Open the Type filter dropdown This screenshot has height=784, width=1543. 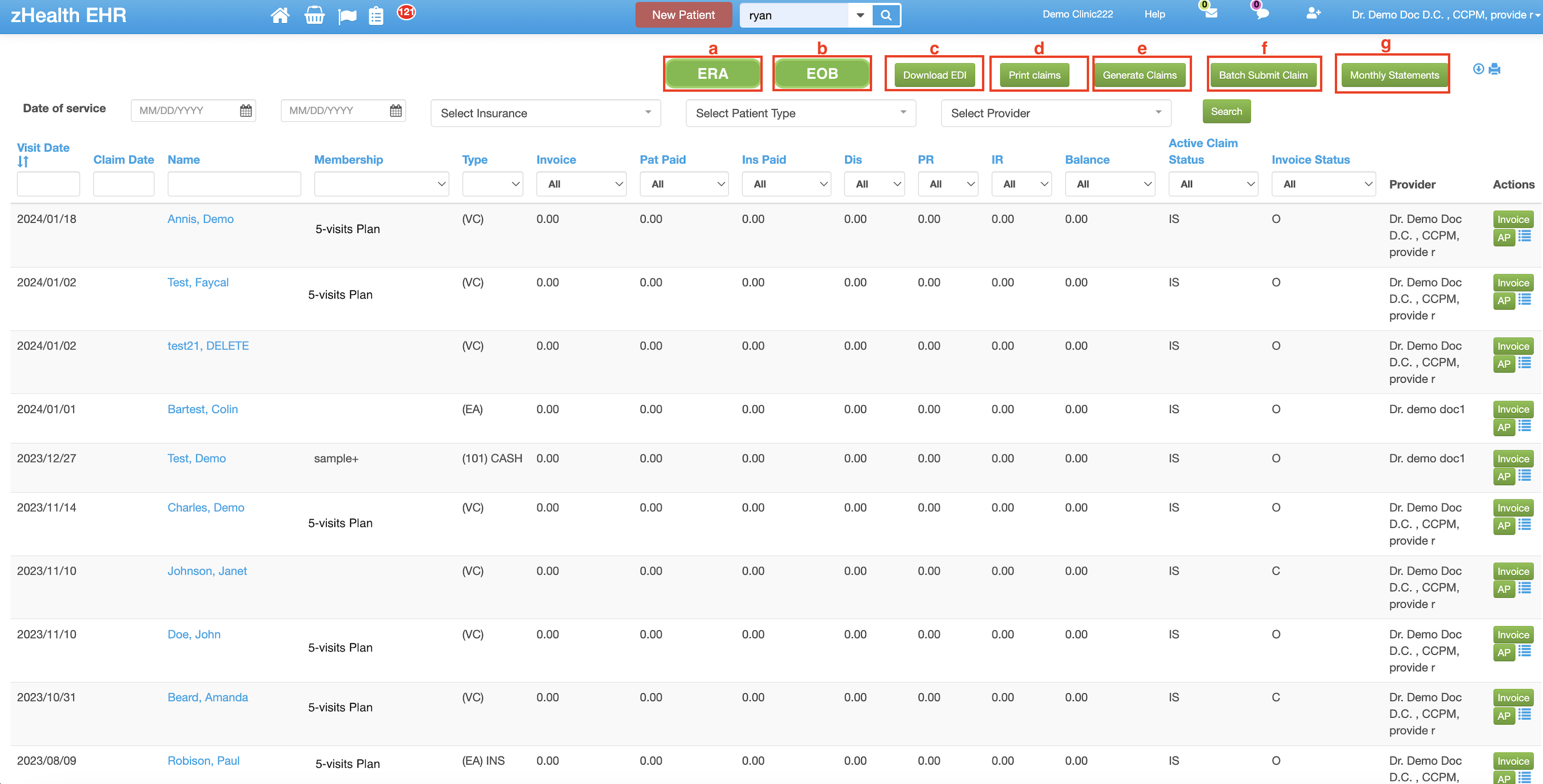[492, 184]
